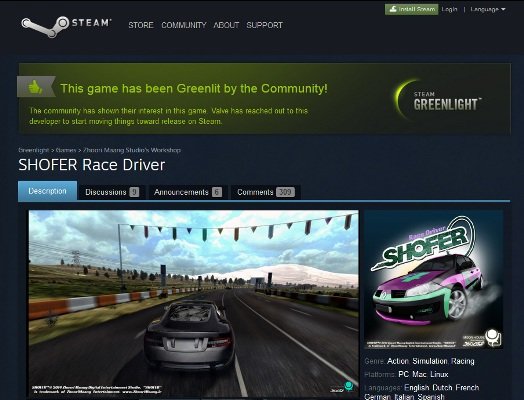Open the ABOUT page link
The image size is (524, 400).
(226, 25)
